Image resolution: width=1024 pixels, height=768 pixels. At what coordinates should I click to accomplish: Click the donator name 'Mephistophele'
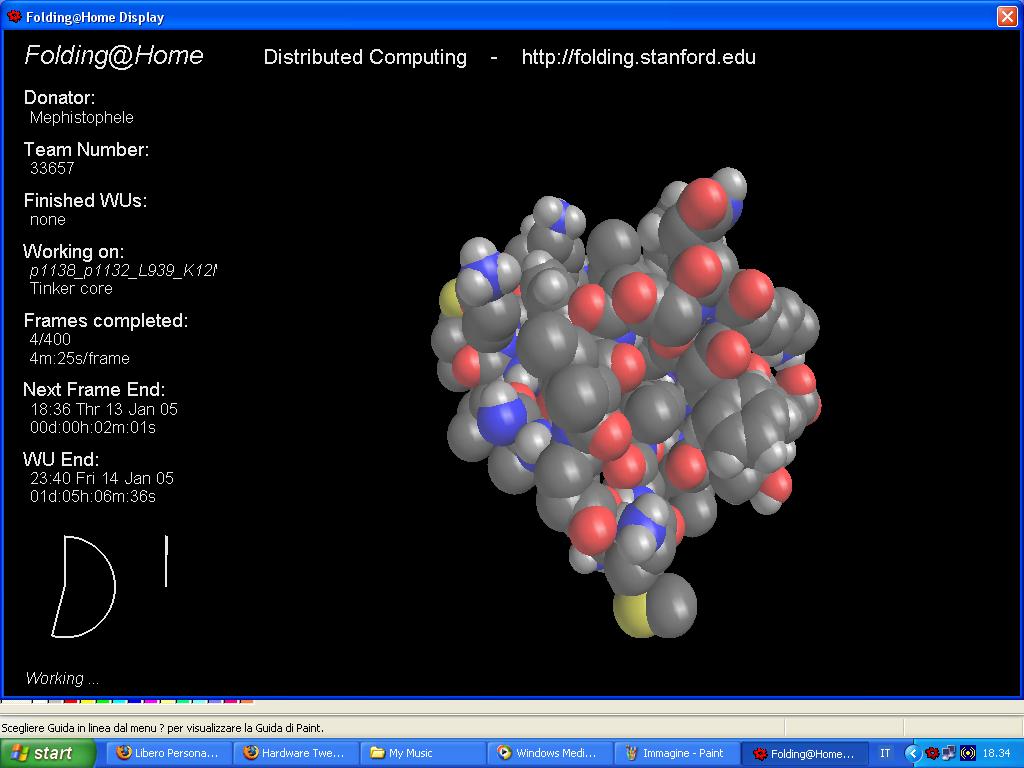click(x=82, y=118)
